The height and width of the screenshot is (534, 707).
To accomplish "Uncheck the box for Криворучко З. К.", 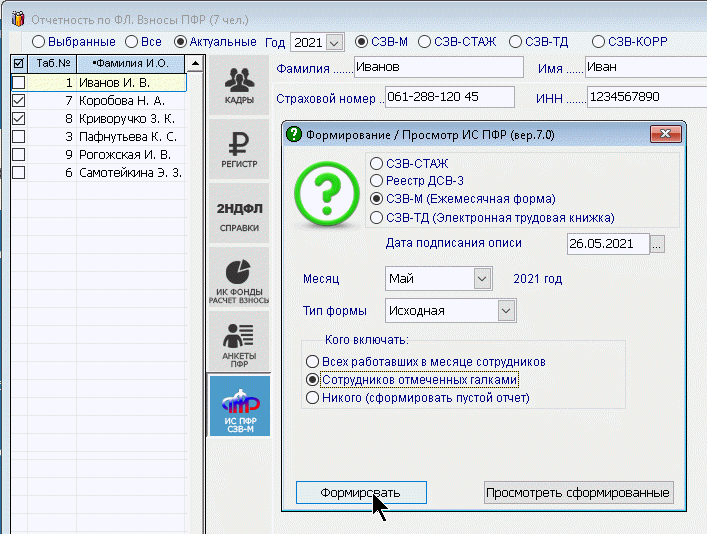I will tap(18, 119).
